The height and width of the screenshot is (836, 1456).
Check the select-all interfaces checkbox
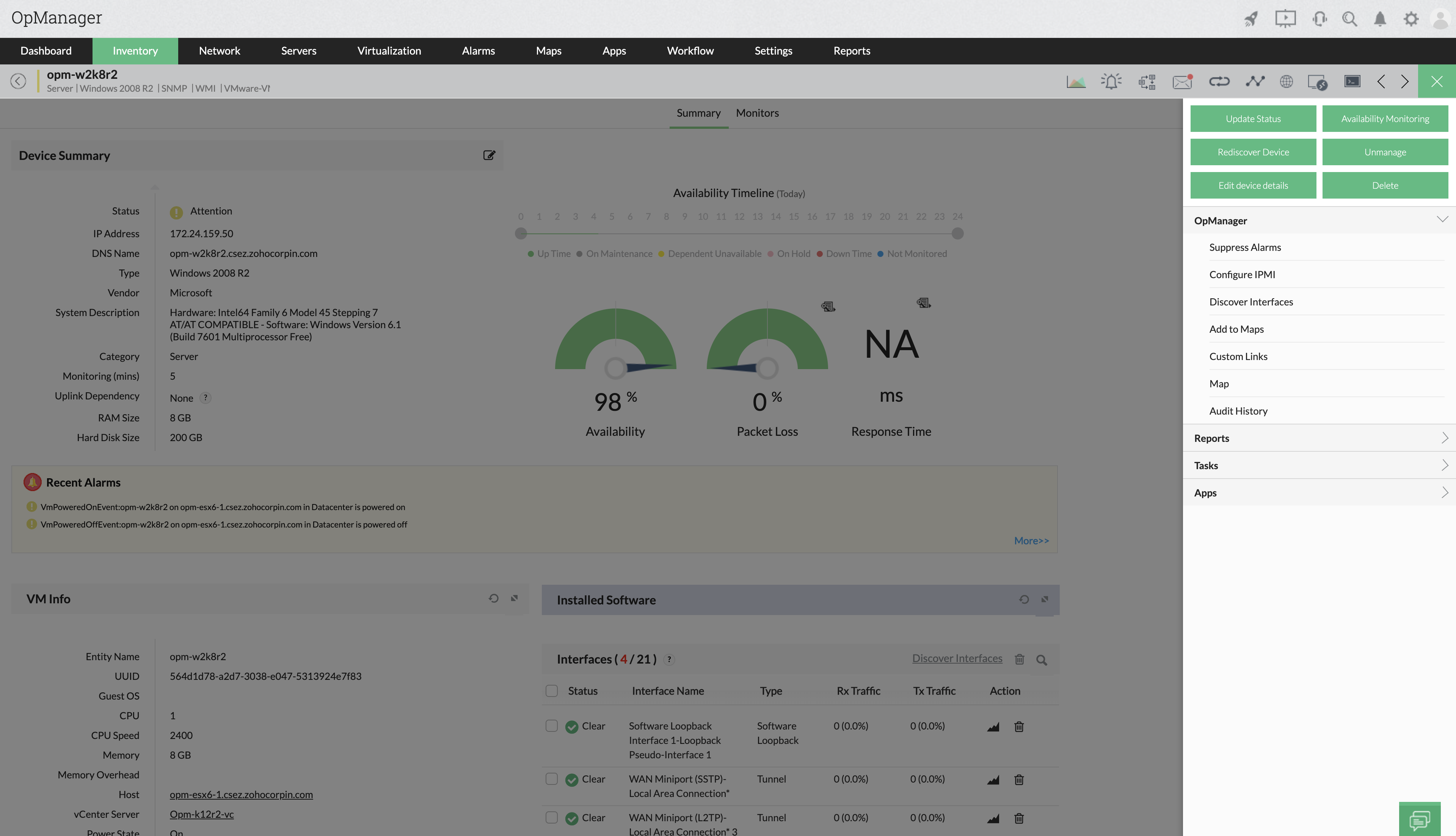tap(551, 691)
